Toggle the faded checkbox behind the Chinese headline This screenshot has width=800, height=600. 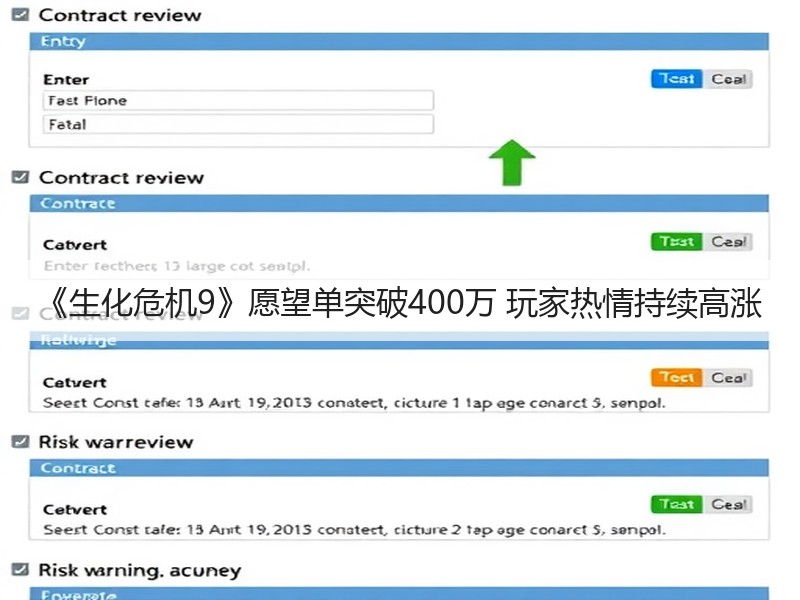point(20,313)
